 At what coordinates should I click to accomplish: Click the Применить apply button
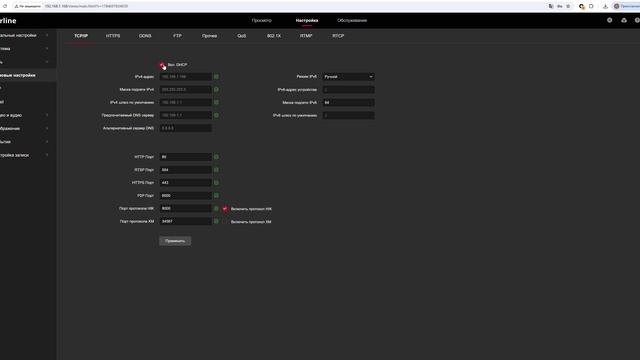click(x=175, y=241)
